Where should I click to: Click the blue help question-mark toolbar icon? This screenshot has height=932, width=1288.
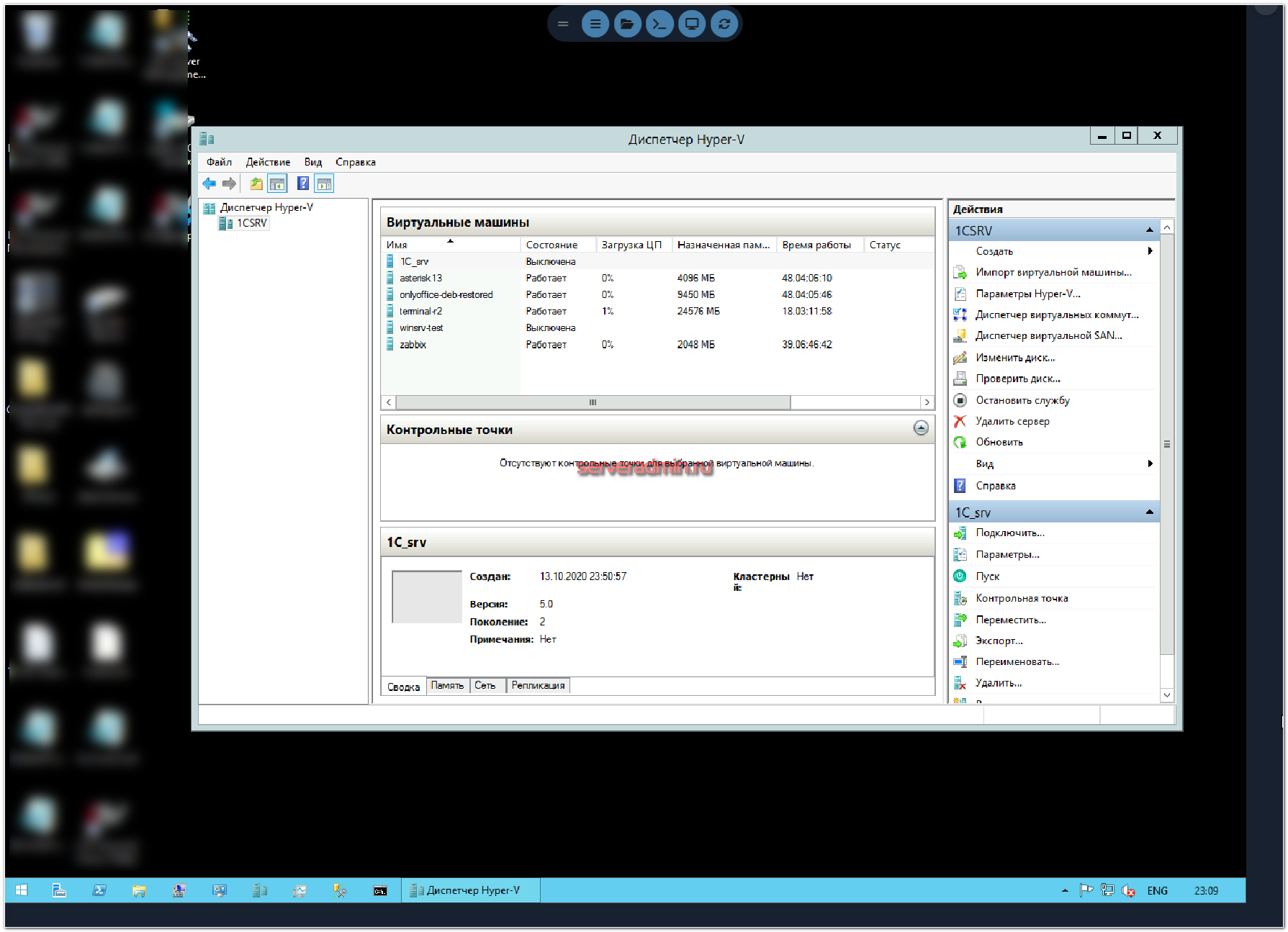pyautogui.click(x=303, y=184)
